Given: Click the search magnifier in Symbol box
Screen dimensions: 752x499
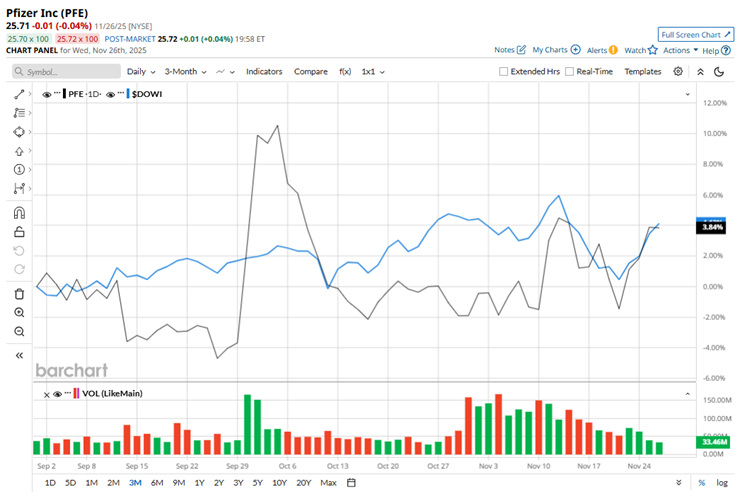Looking at the screenshot, I should [x=19, y=71].
